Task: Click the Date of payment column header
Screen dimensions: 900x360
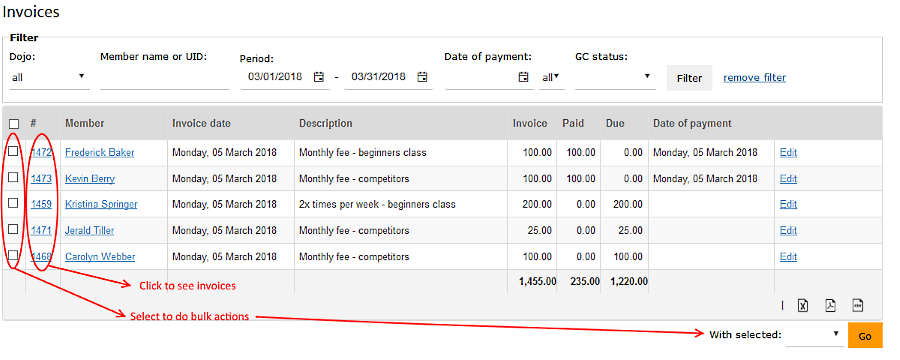Action: tap(692, 123)
